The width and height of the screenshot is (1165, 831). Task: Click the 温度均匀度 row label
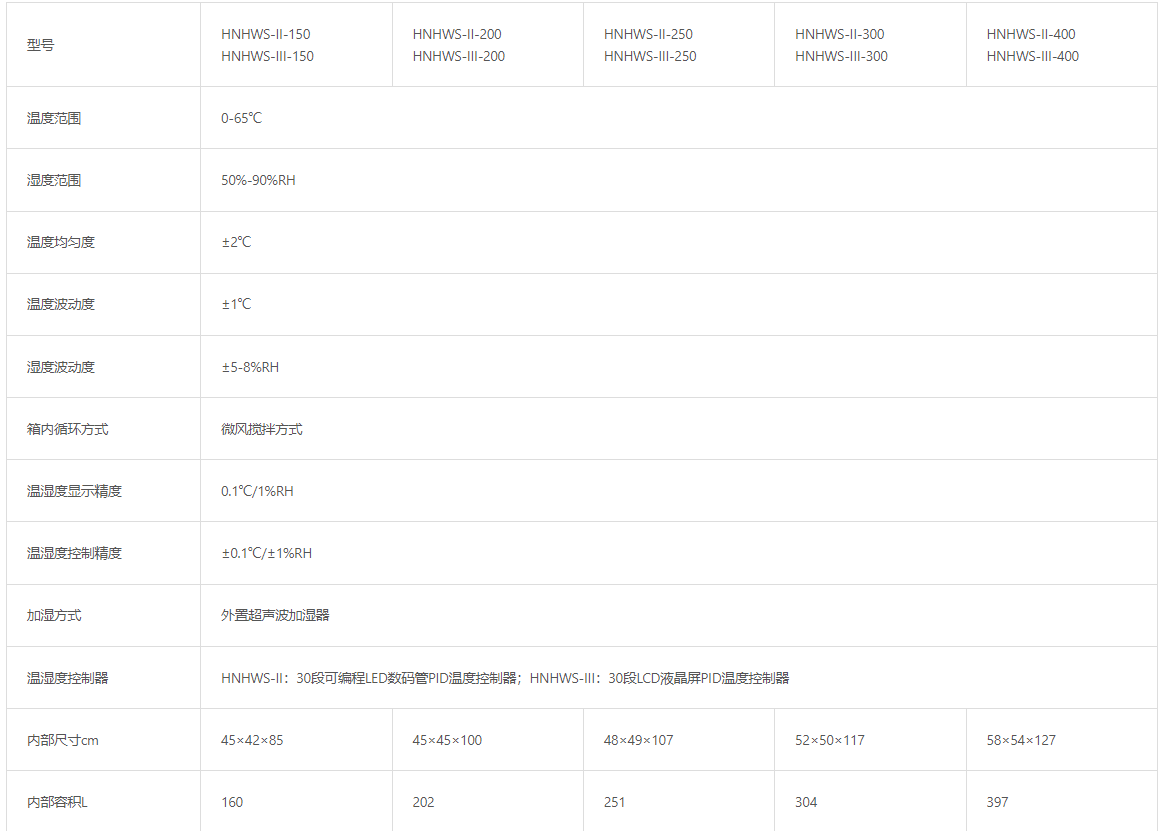pos(61,242)
